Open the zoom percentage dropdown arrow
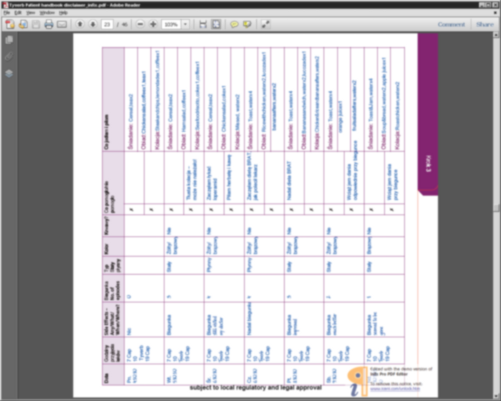Image resolution: width=501 pixels, height=401 pixels. pos(185,24)
